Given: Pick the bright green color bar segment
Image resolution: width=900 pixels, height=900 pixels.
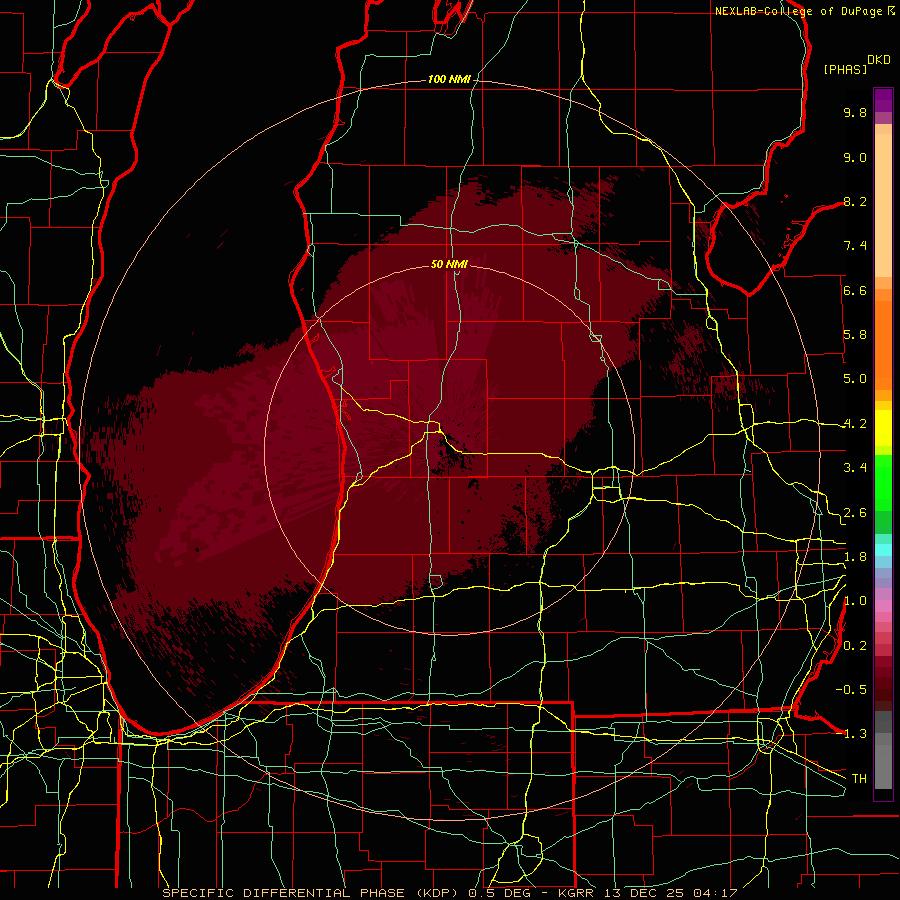Looking at the screenshot, I should coord(883,482).
